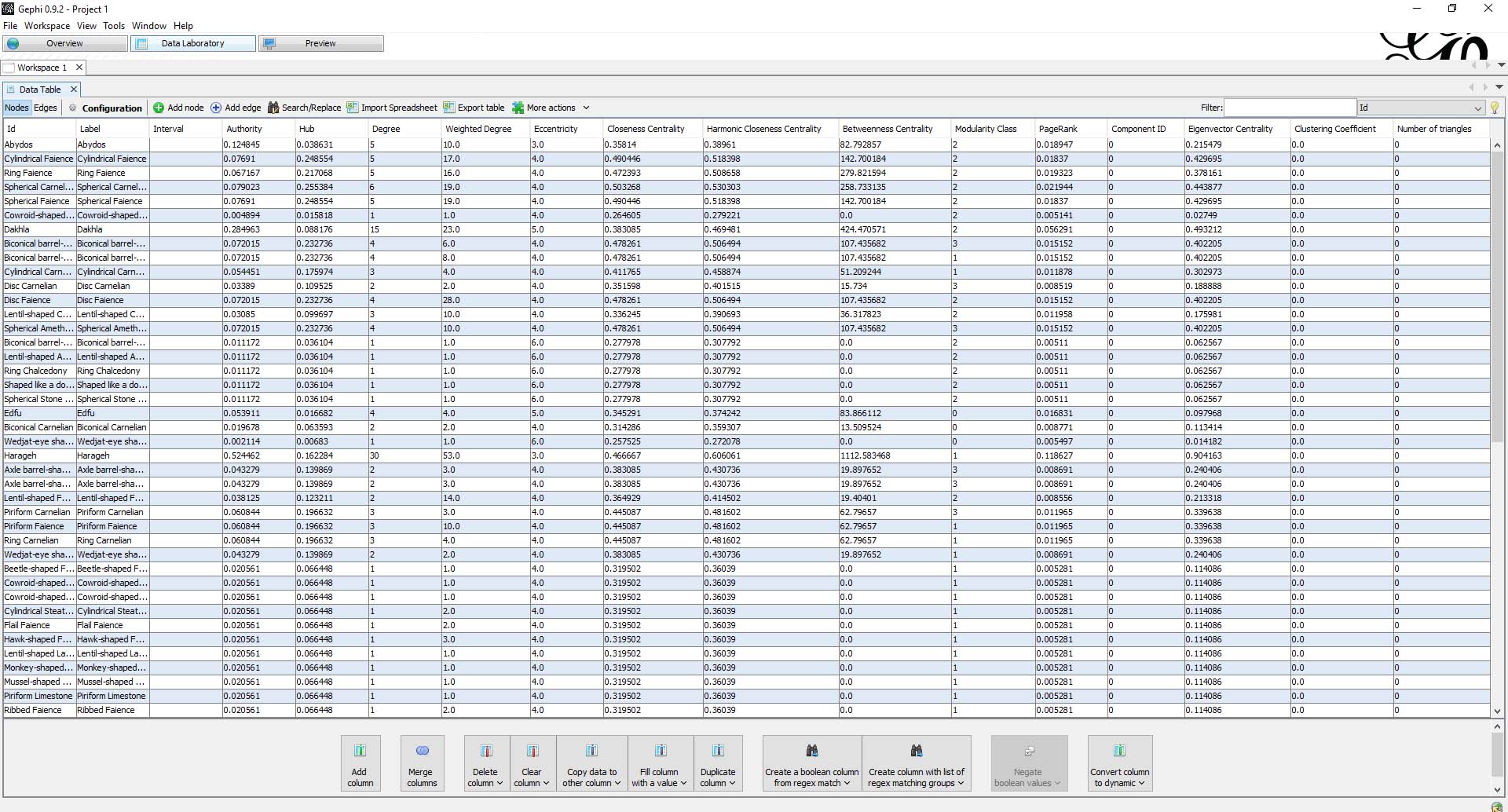Click Create boolean column from regex icon
Screen dimensions: 1508x812
(812, 751)
